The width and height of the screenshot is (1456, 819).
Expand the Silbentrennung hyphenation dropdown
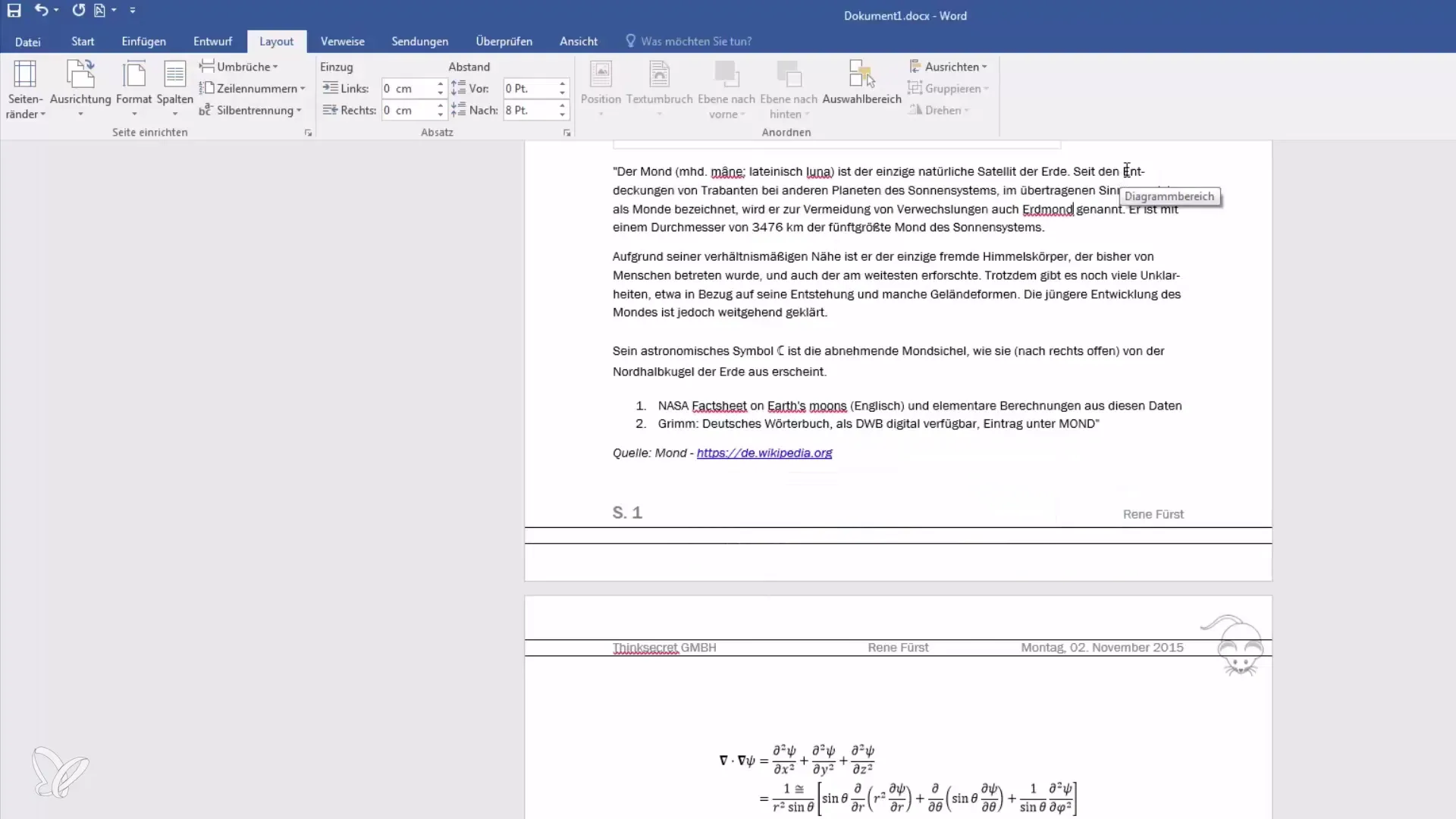(250, 111)
